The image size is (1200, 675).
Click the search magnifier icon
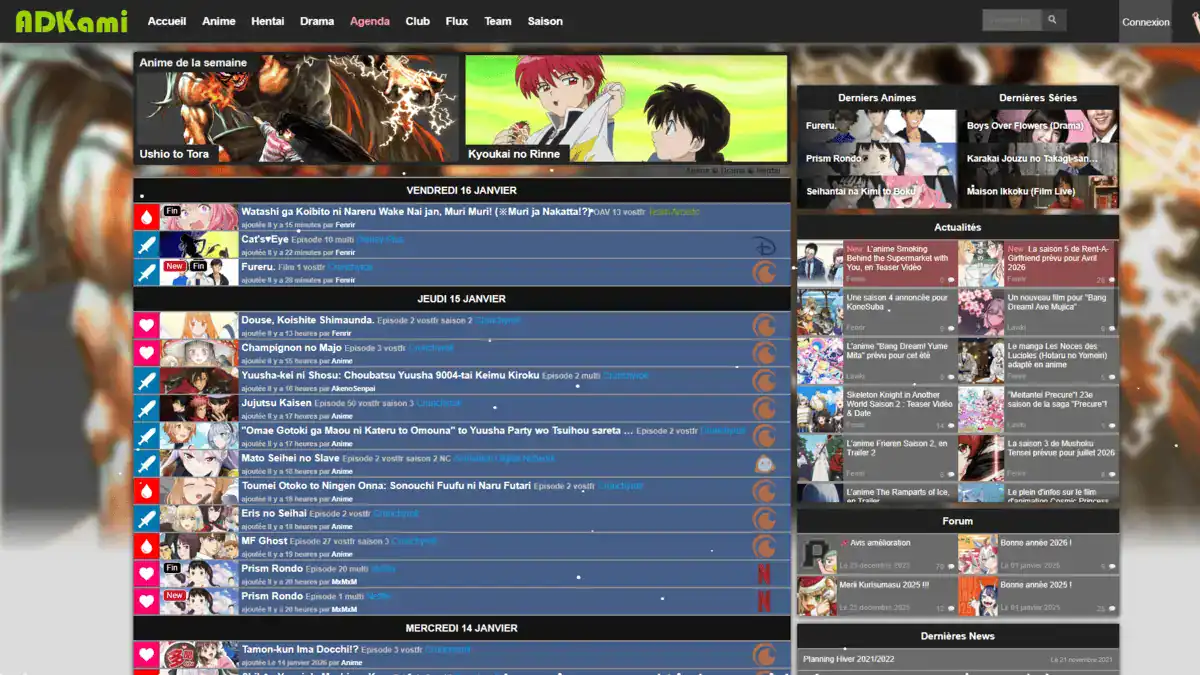1053,20
